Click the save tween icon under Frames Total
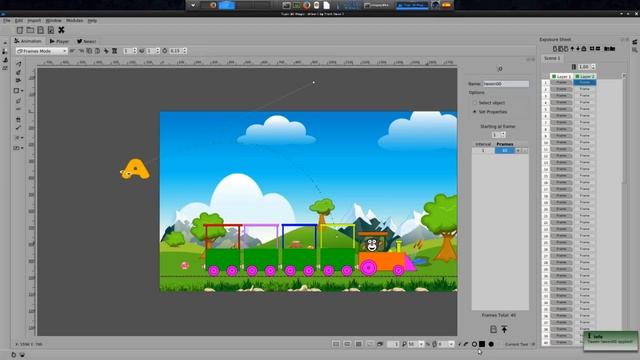This screenshot has height=360, width=640. click(493, 329)
